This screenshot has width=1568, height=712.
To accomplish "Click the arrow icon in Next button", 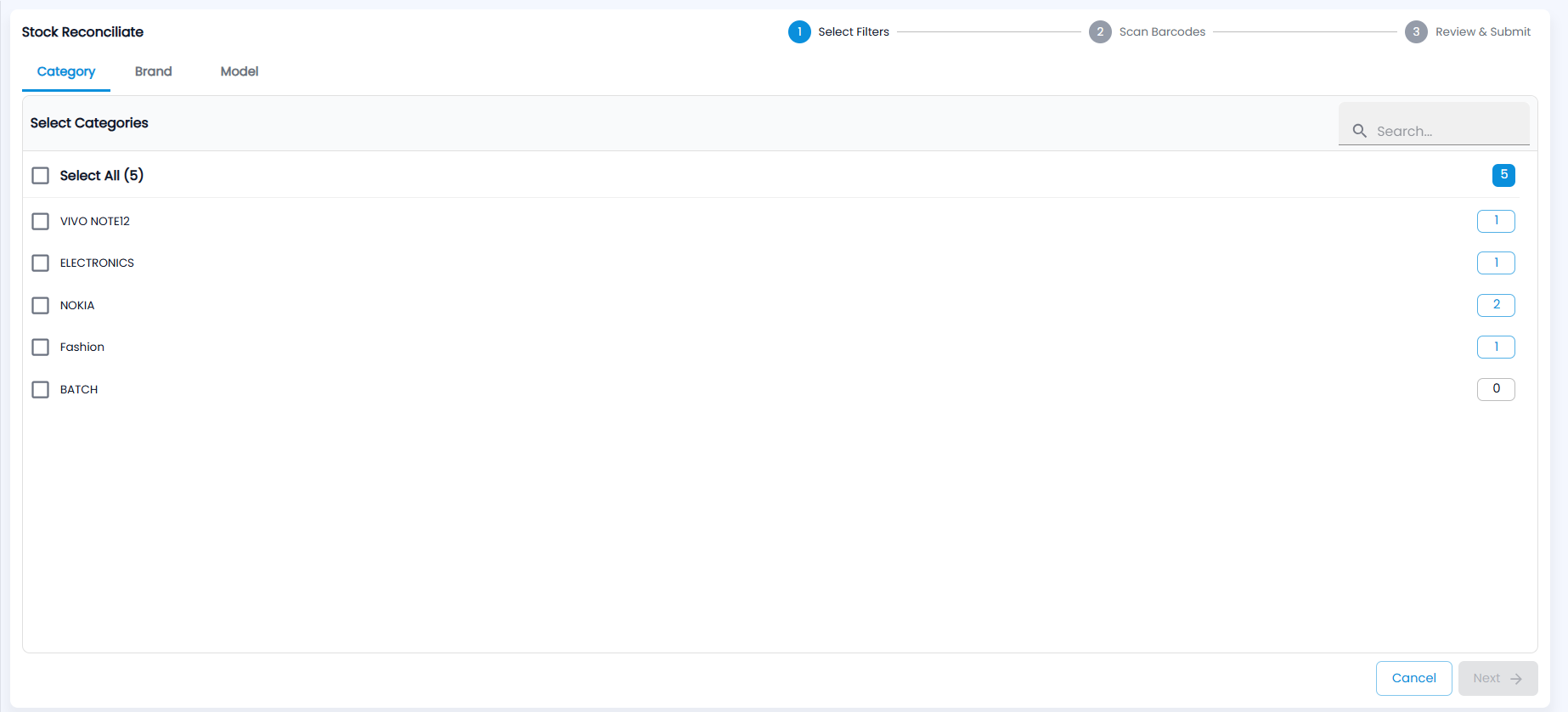I will [1516, 679].
